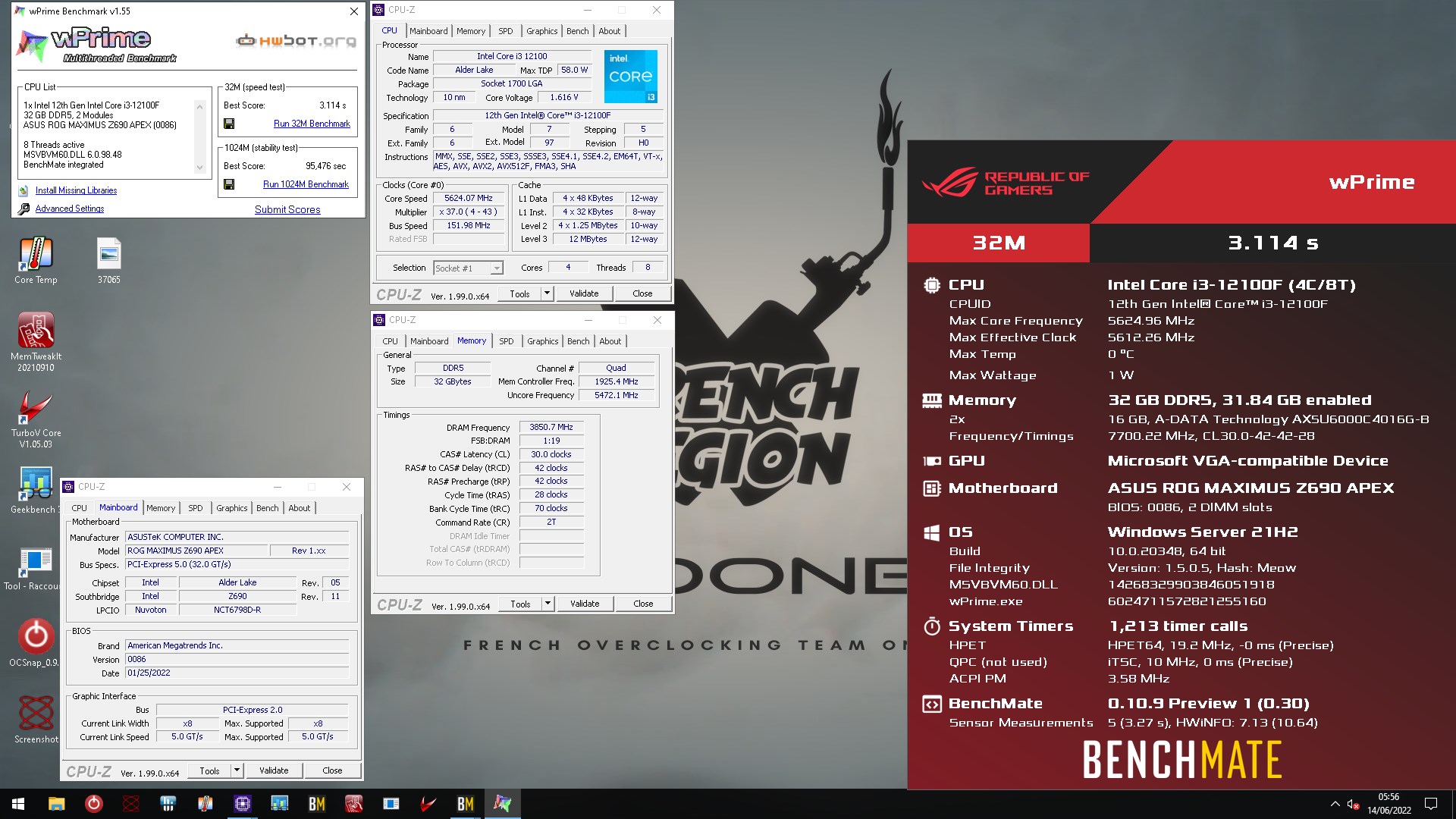
Task: Click ASUS ROG MAXIMUS Z690 APEX in BenchMate panel
Action: pos(1250,488)
